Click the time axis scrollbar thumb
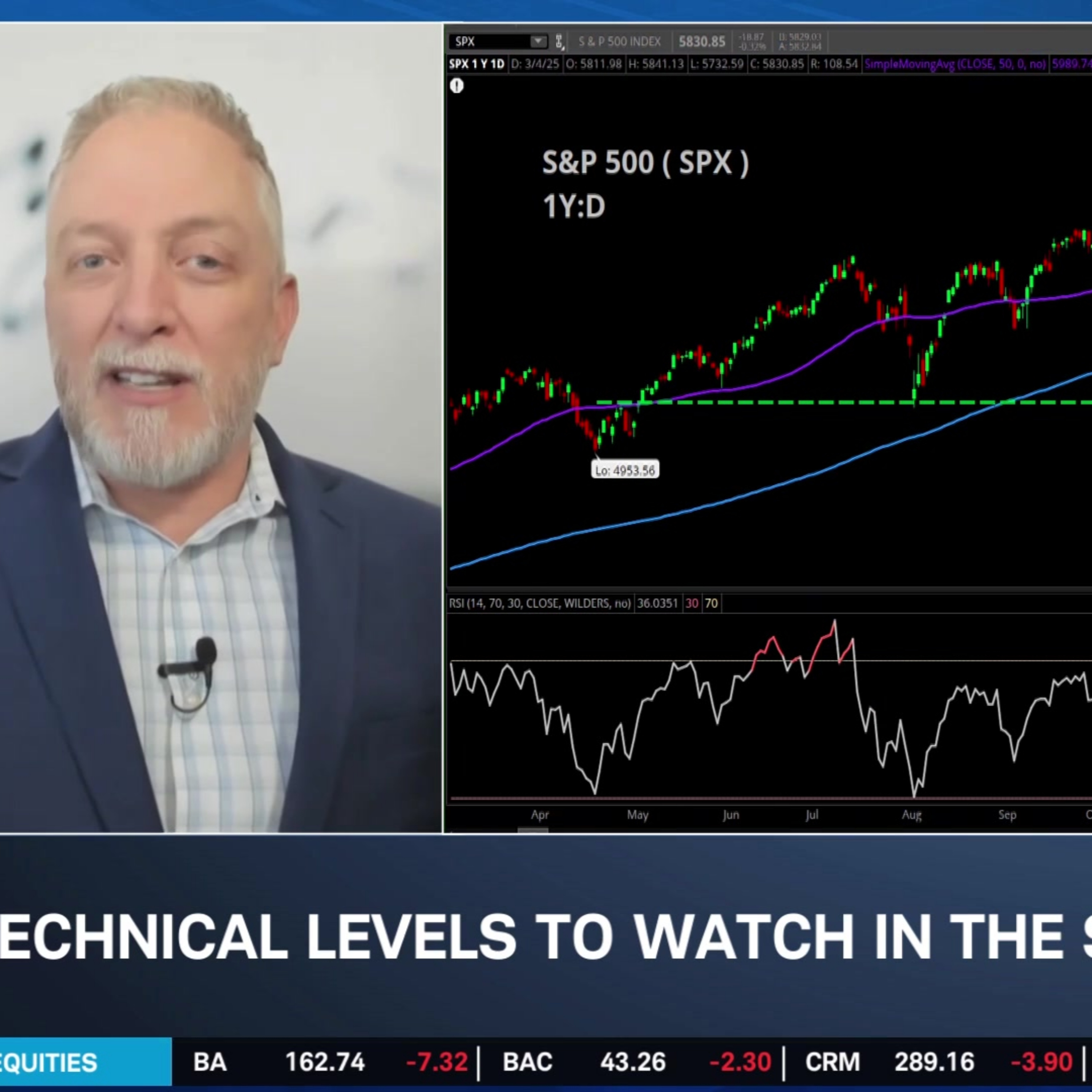Viewport: 1092px width, 1092px height. pyautogui.click(x=533, y=830)
